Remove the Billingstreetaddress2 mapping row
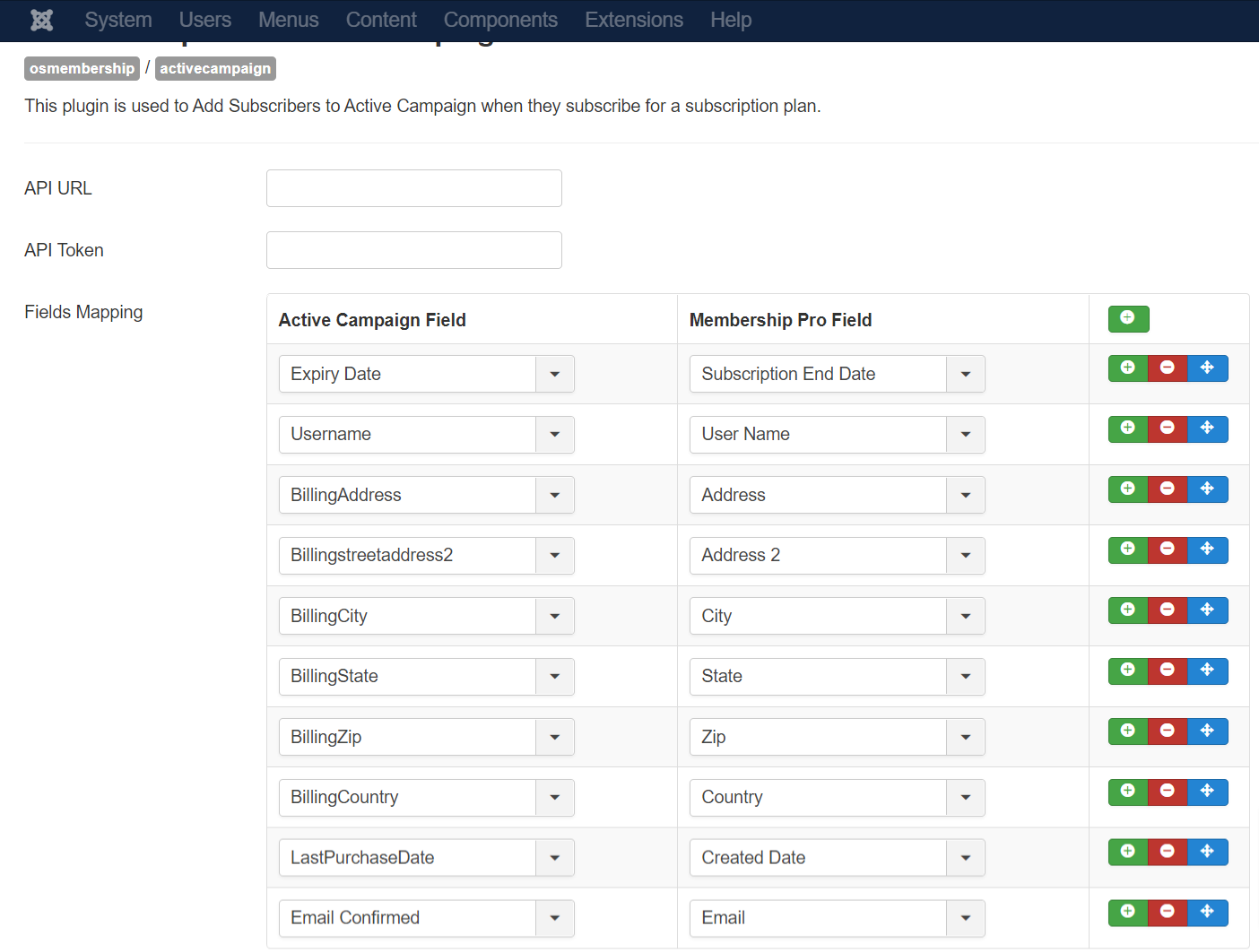The image size is (1259, 952). pos(1168,550)
